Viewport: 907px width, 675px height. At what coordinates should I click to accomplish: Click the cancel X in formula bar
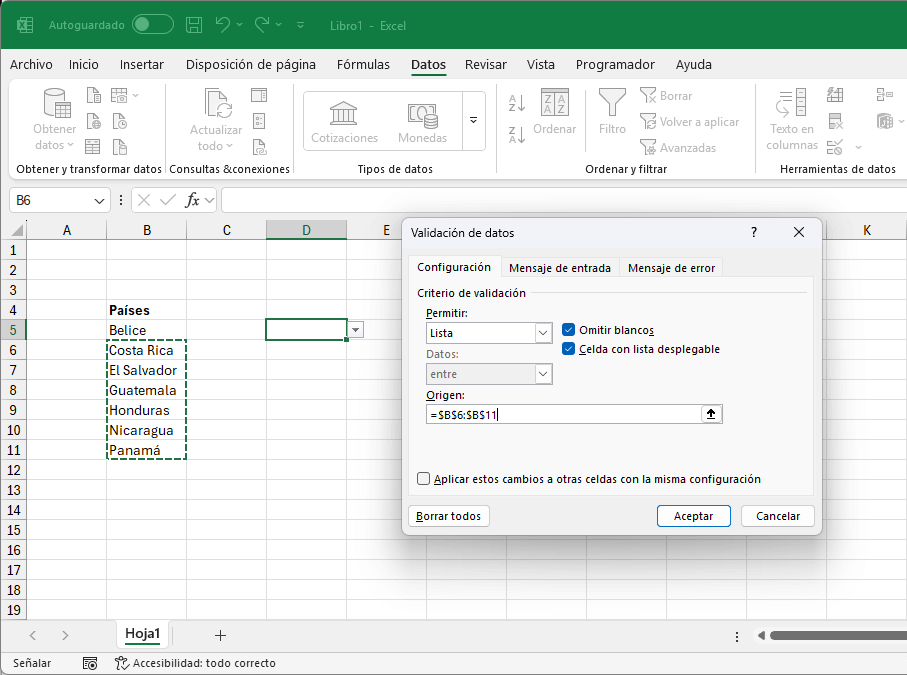(x=144, y=200)
